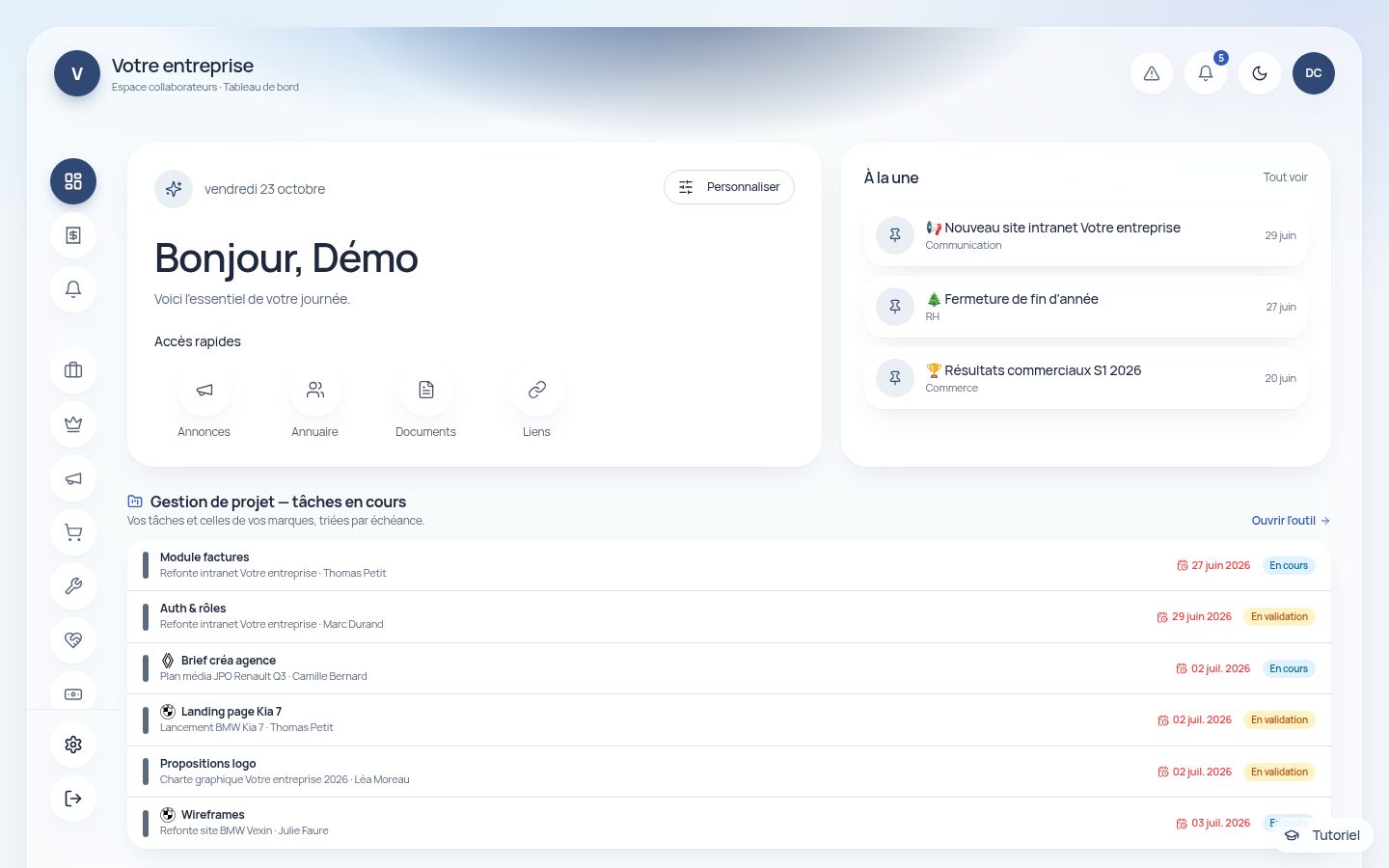Click the logout icon in sidebar
Screen dimensions: 1389x868
(x=73, y=799)
